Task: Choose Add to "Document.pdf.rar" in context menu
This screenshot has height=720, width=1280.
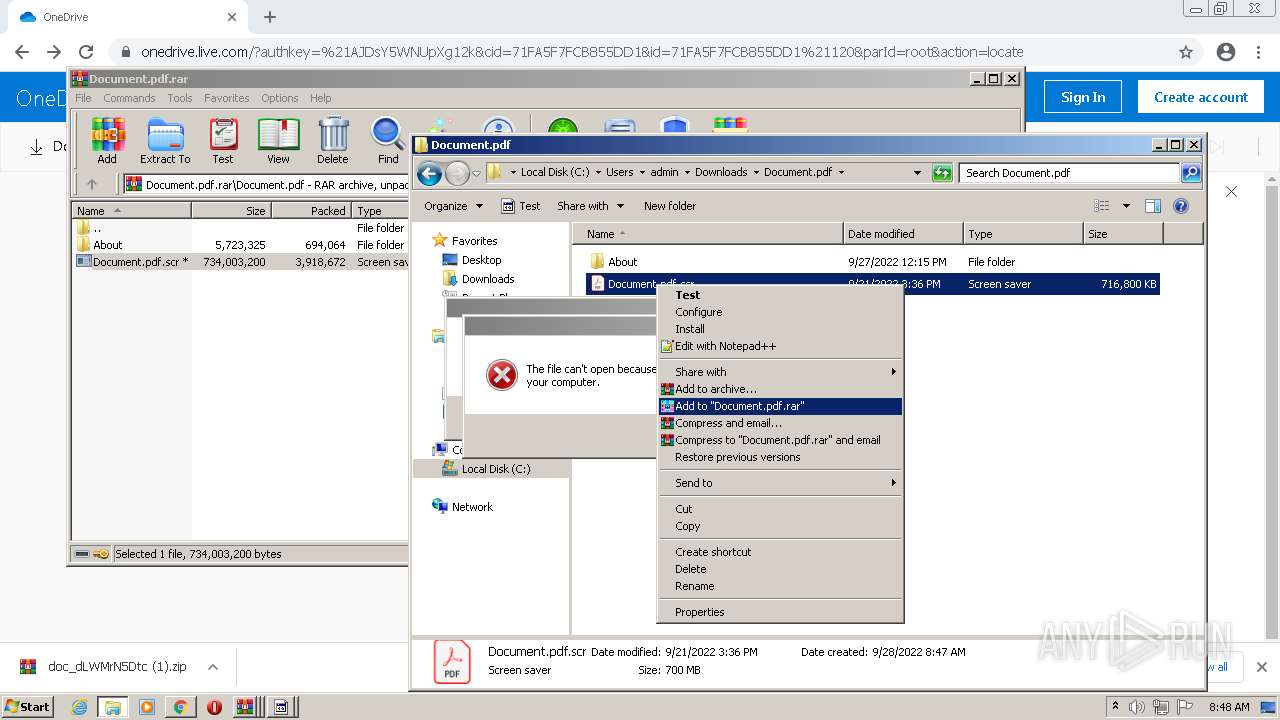Action: [x=780, y=406]
